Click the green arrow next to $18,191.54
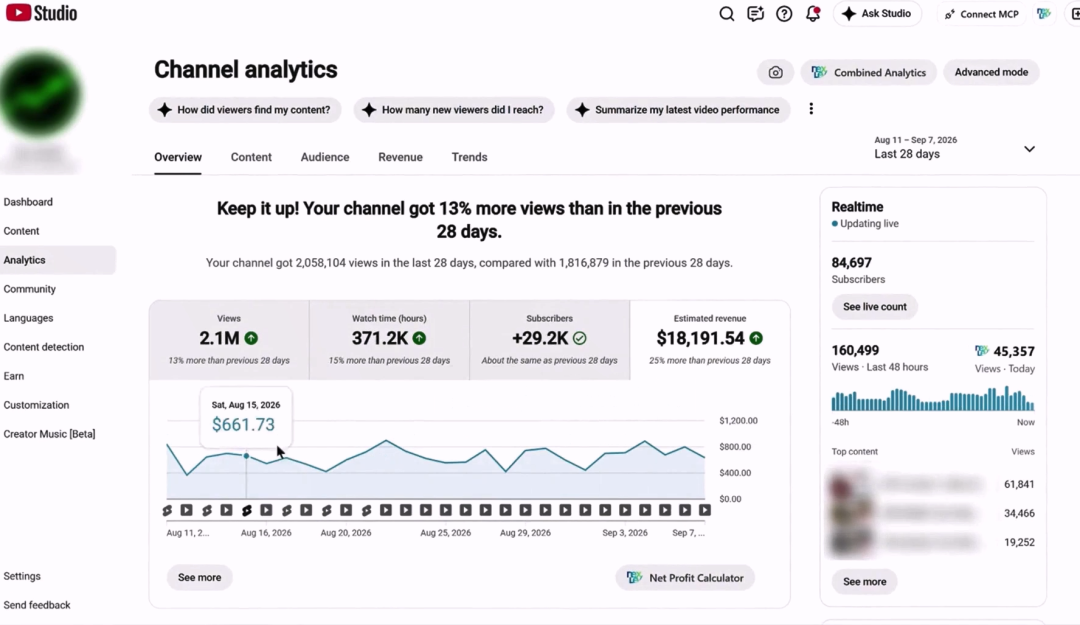The width and height of the screenshot is (1080, 625). (756, 338)
